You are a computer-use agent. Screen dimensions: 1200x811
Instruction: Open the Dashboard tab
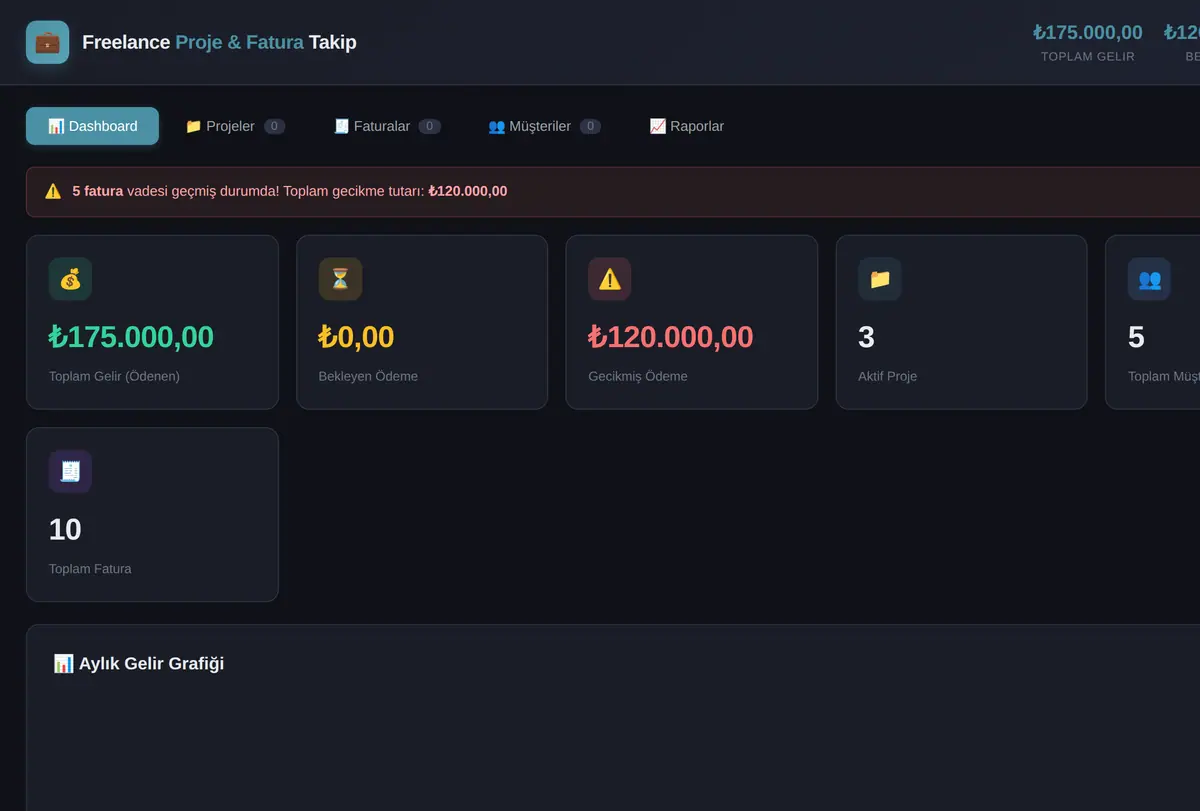click(92, 126)
